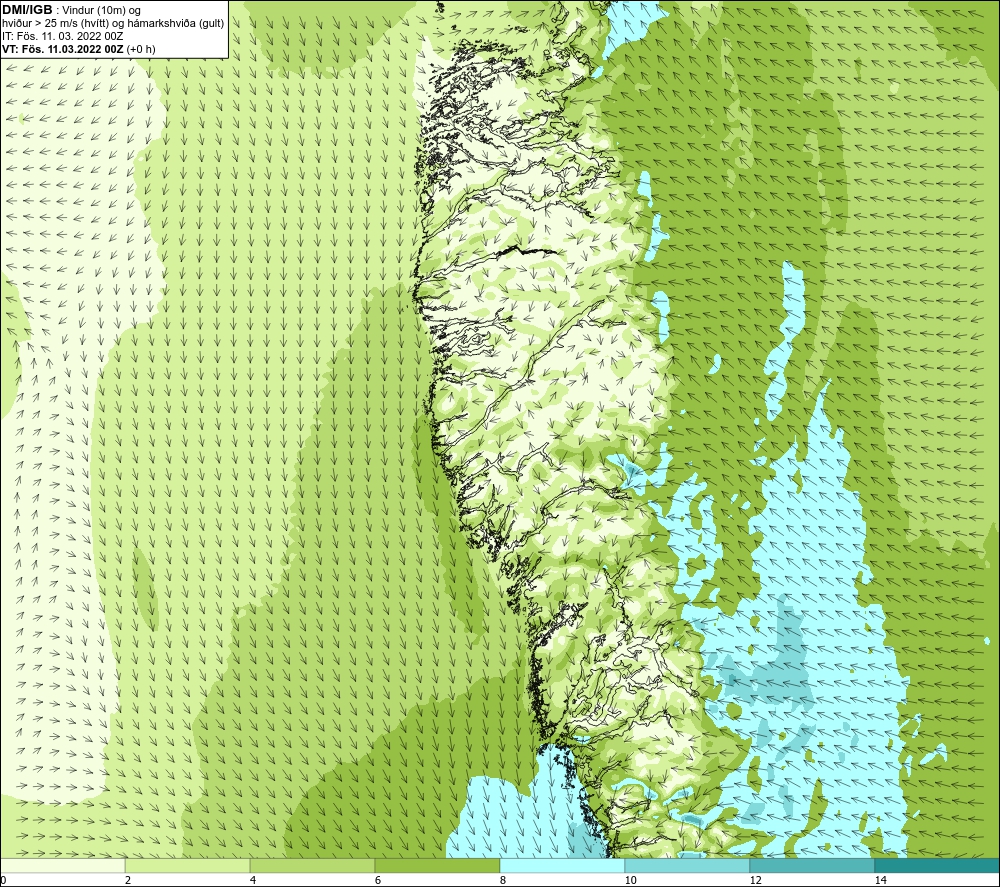Viewport: 1000px width, 887px height.
Task: Click the palest 0–2 m/s legend swatch
Action: (x=62, y=865)
